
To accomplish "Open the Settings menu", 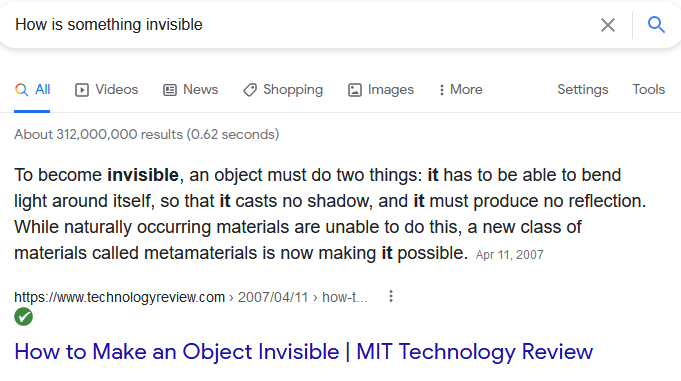I will pyautogui.click(x=582, y=89).
